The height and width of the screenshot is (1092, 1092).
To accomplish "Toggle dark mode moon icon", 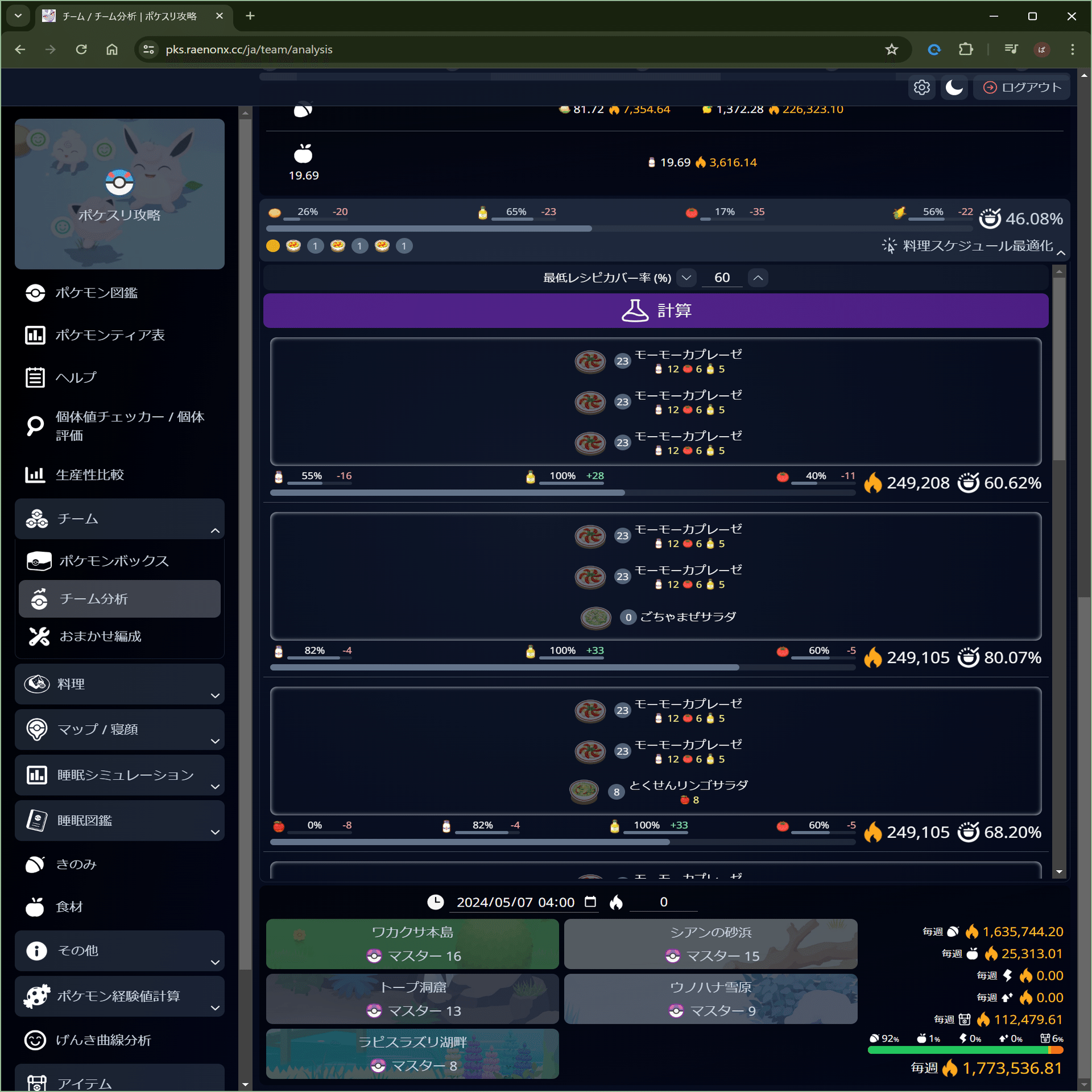I will (x=954, y=87).
